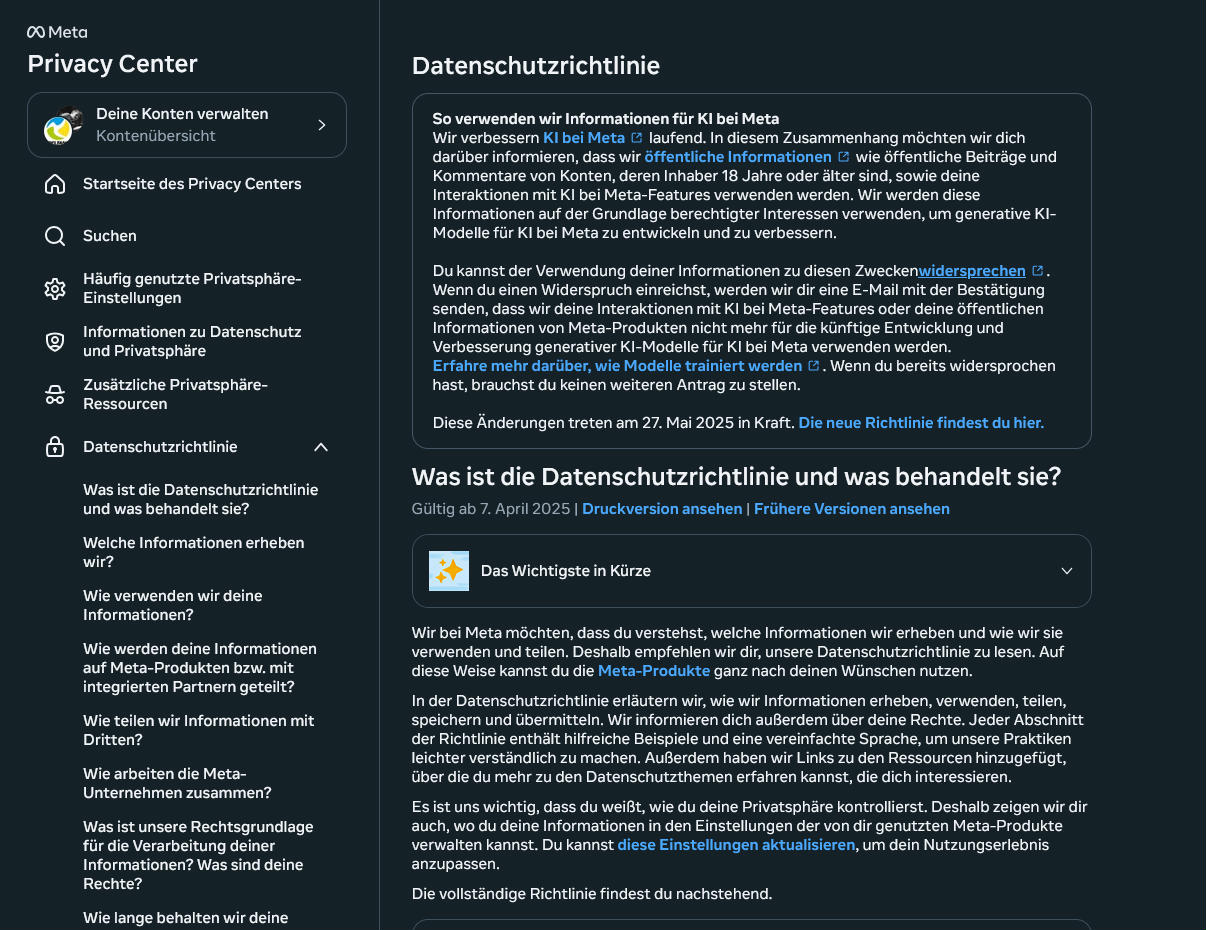
Task: Select Welche Informationen erheben wir? in sidebar
Action: [194, 552]
